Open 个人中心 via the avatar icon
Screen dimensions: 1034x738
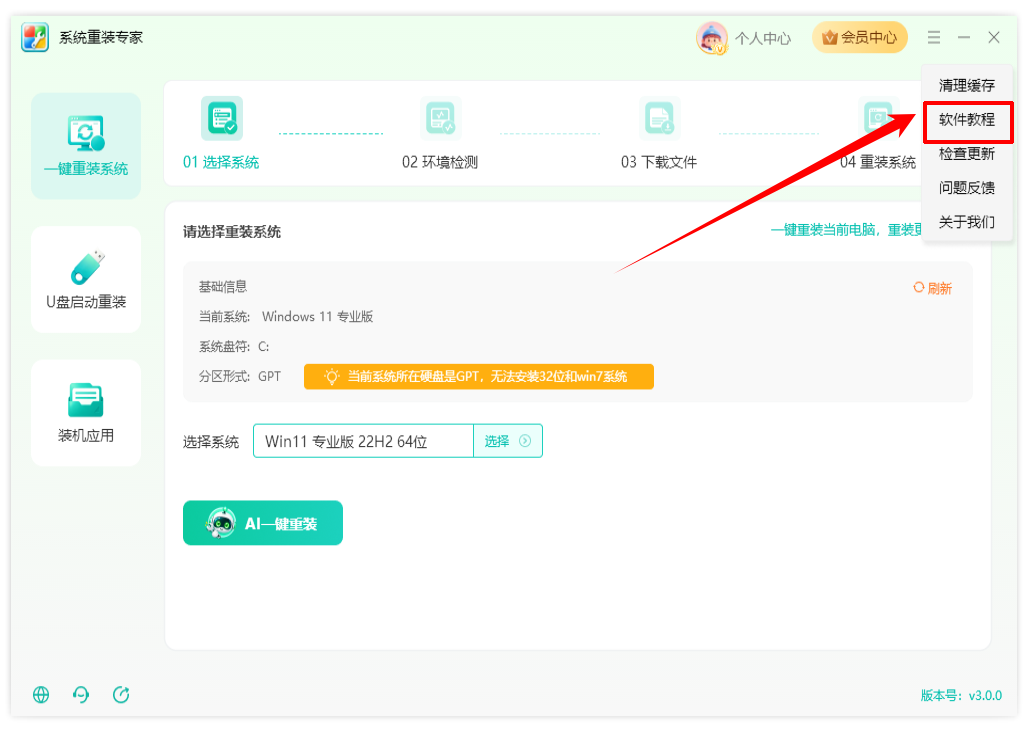tap(712, 38)
